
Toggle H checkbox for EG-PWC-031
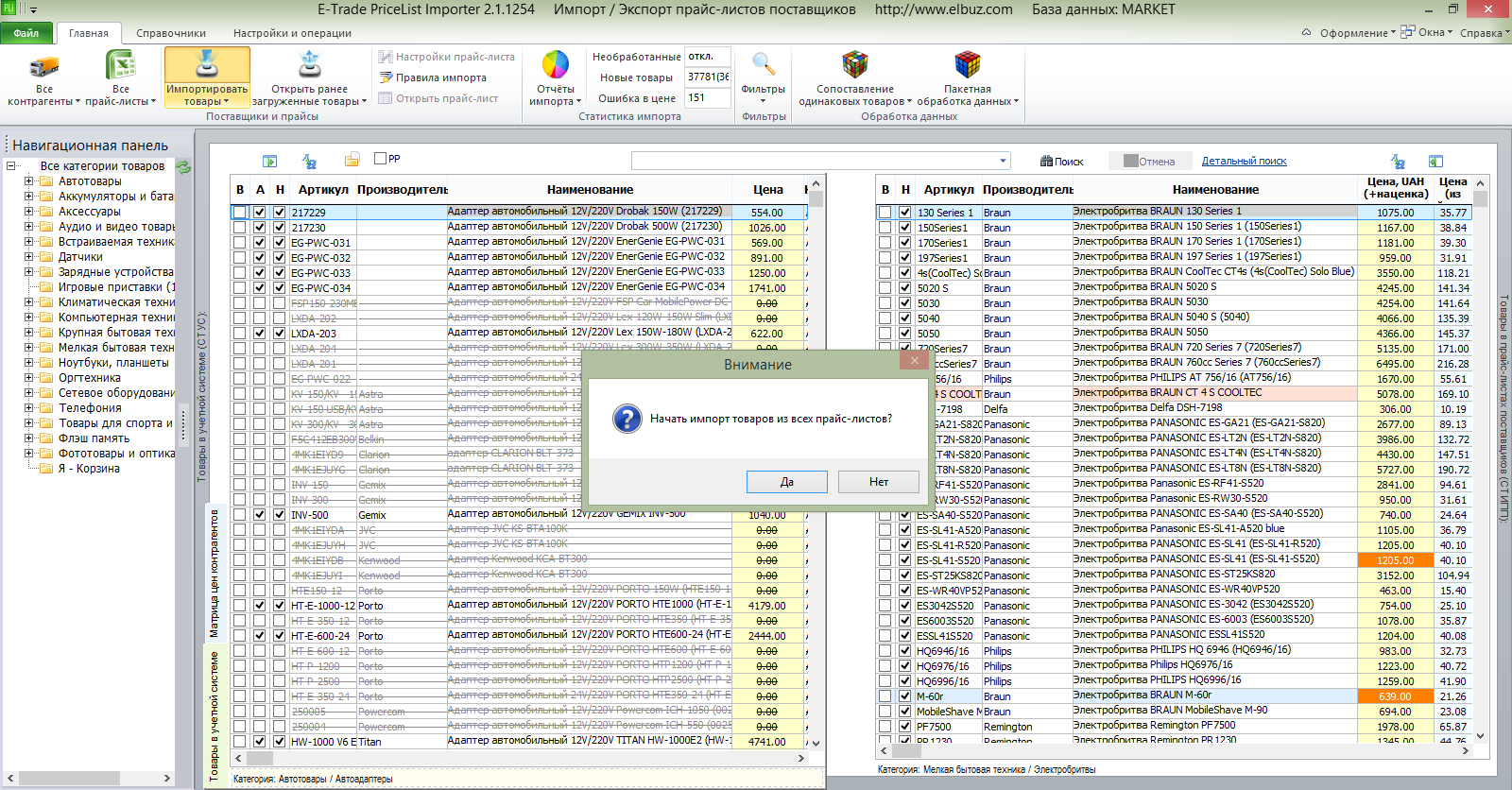click(x=280, y=243)
